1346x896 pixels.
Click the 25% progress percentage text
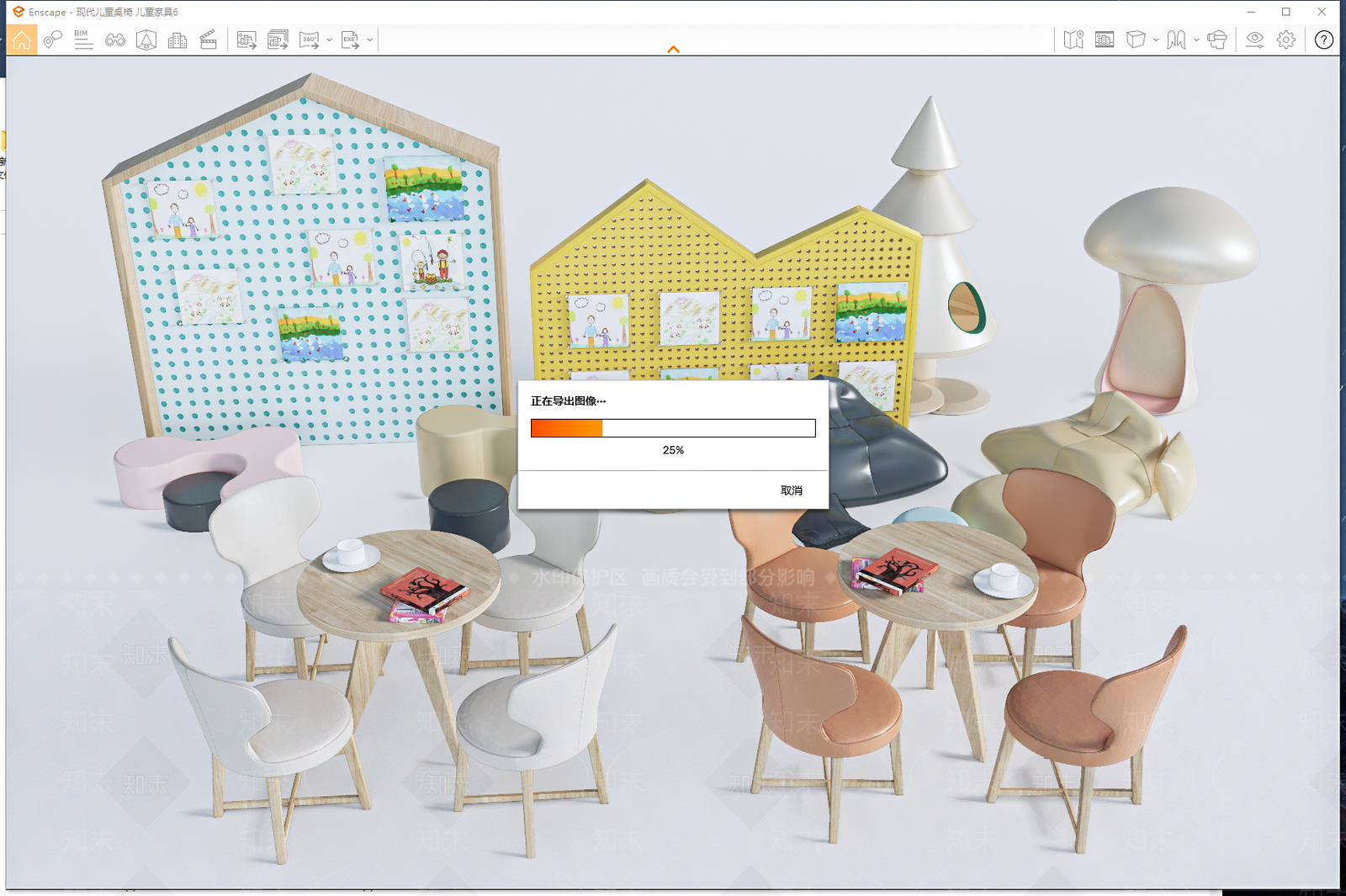point(673,450)
